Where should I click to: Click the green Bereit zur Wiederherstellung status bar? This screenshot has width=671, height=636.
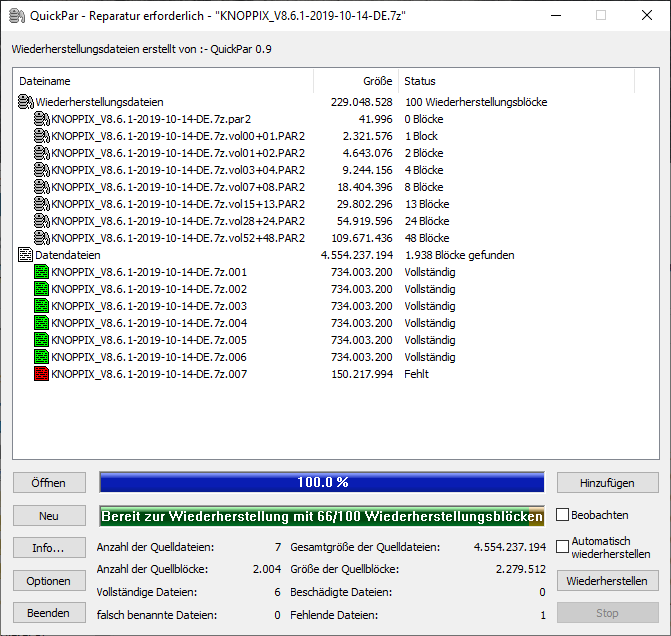pyautogui.click(x=322, y=516)
